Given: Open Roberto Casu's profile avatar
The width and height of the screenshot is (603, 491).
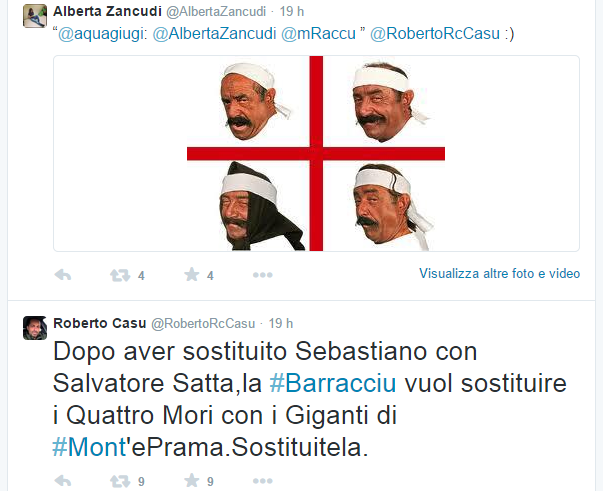Looking at the screenshot, I should point(35,328).
